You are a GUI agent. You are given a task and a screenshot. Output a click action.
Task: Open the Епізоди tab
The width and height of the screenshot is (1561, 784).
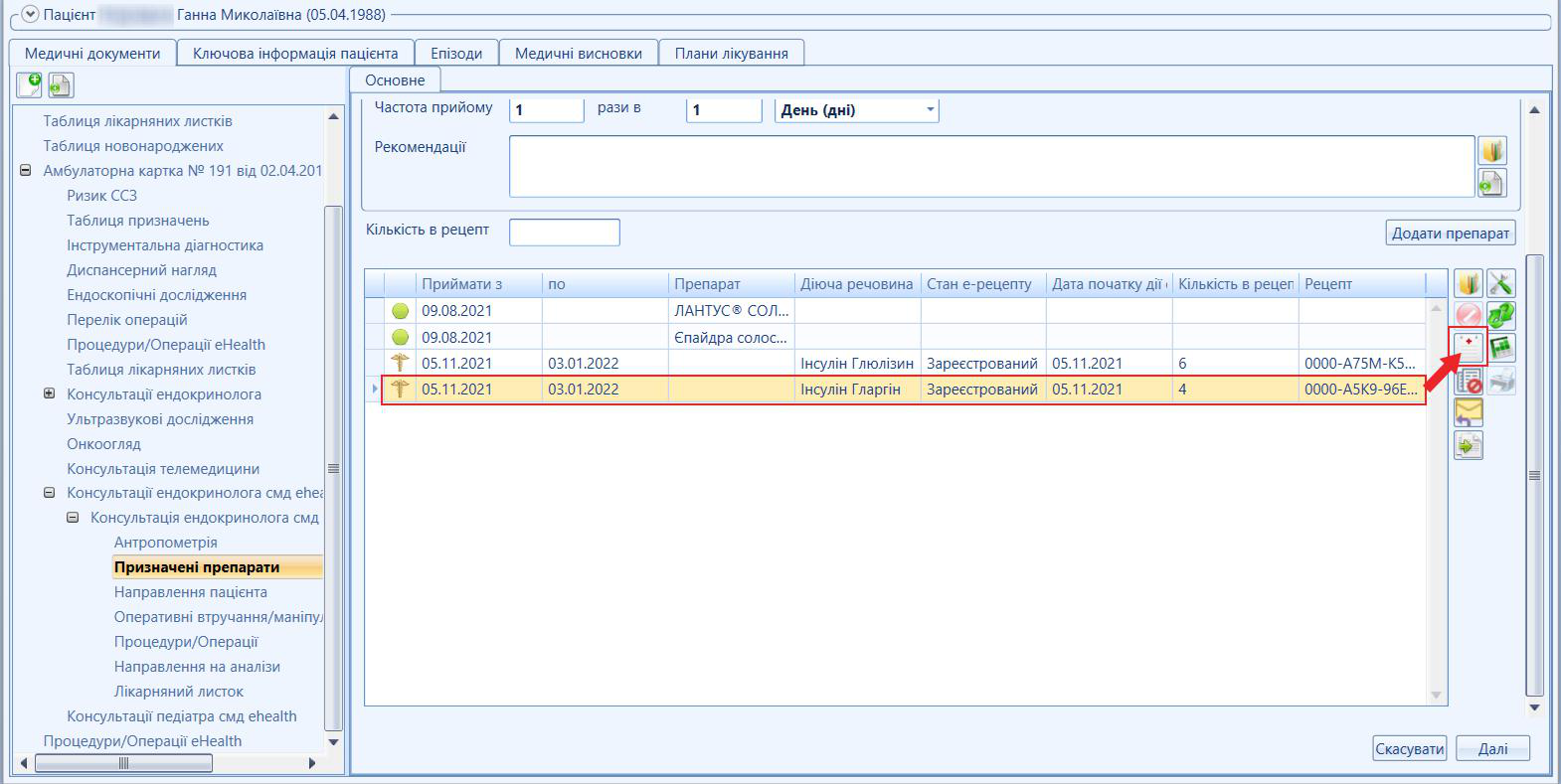click(x=456, y=54)
